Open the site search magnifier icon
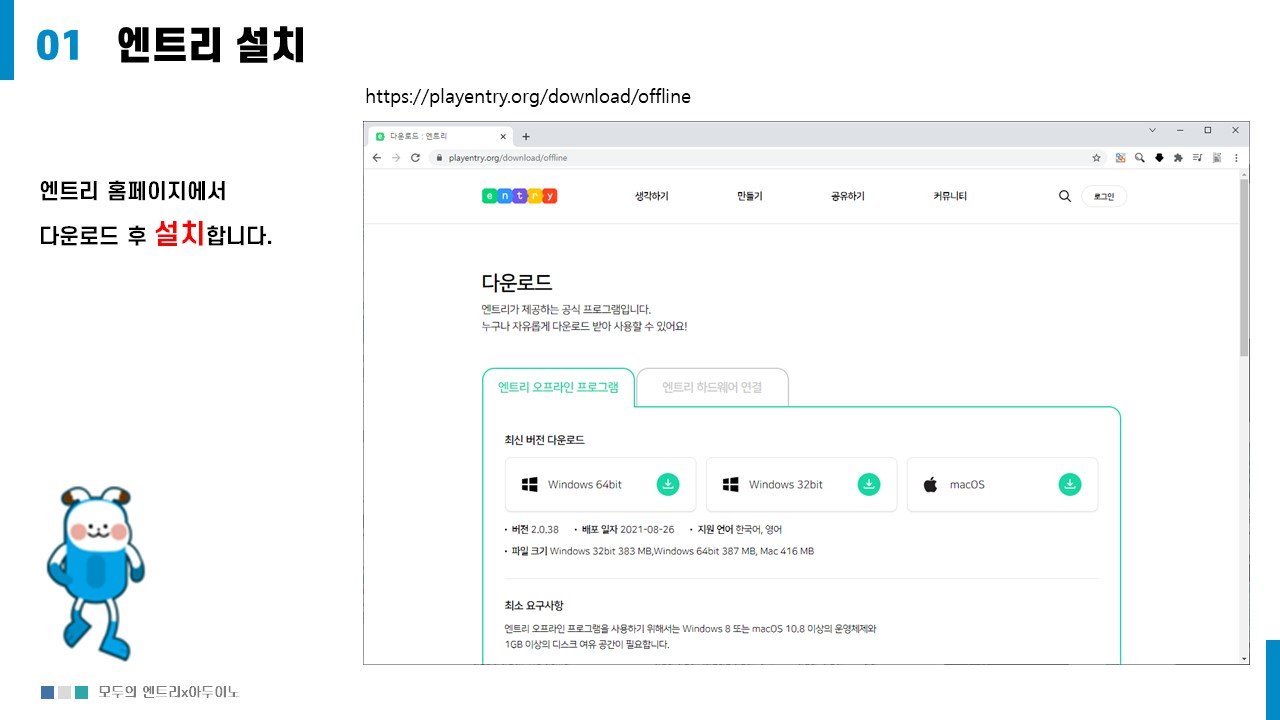Viewport: 1280px width, 720px height. coord(1065,196)
